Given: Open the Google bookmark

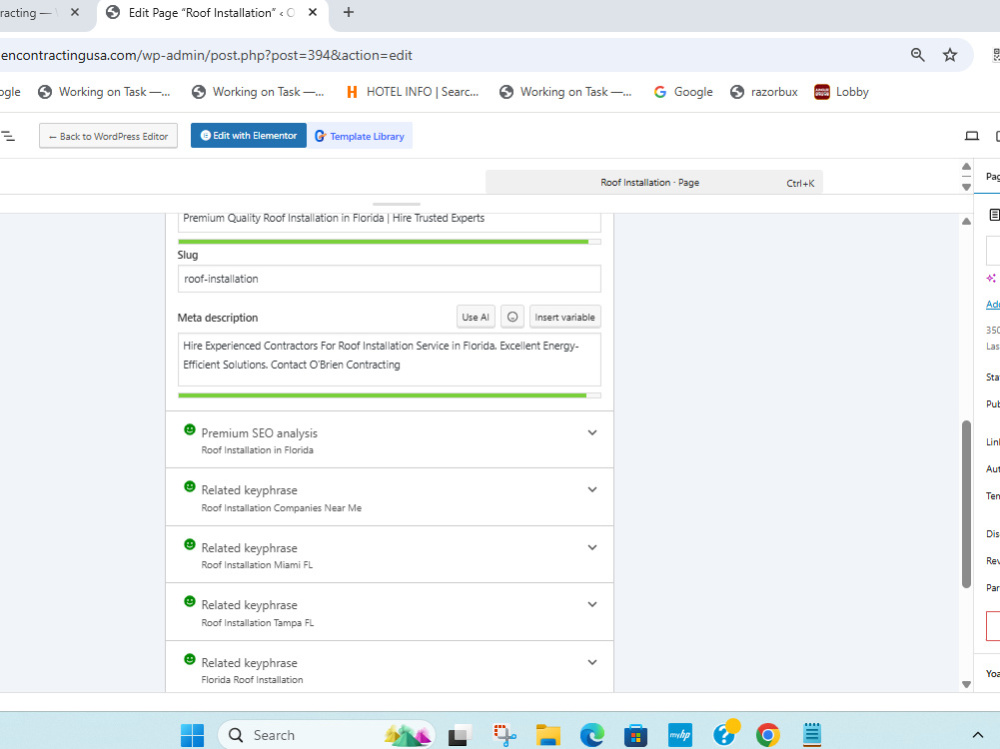Looking at the screenshot, I should point(683,92).
